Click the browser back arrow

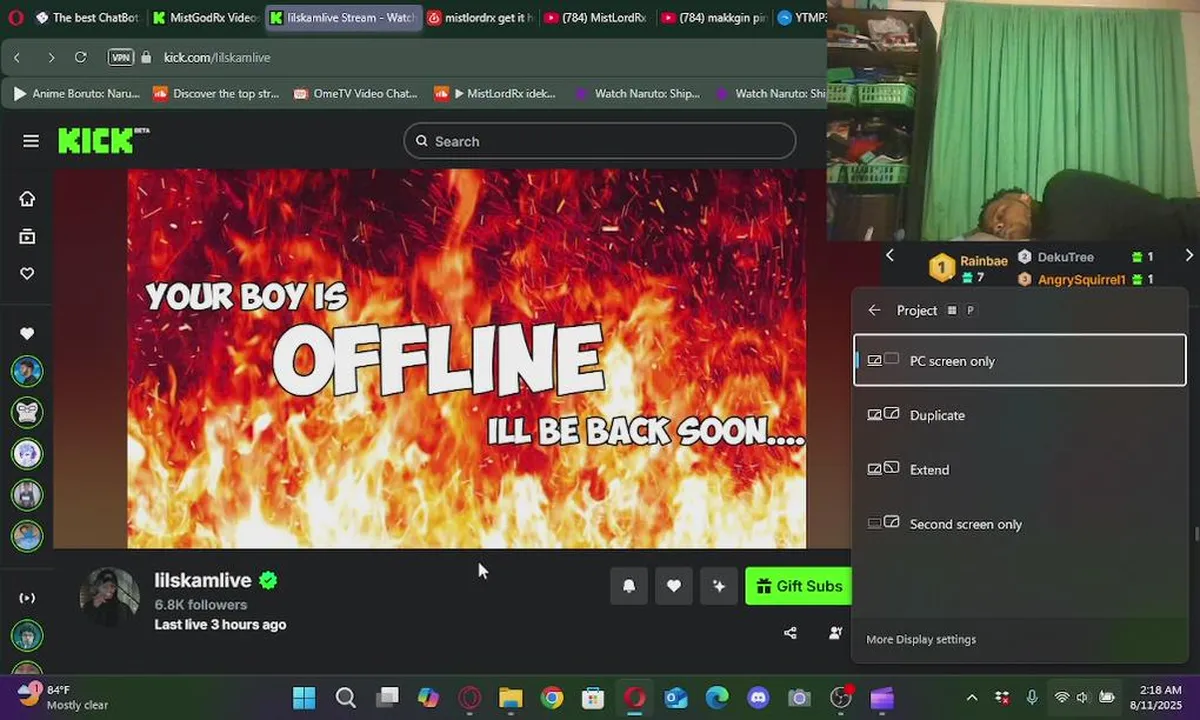(x=17, y=57)
